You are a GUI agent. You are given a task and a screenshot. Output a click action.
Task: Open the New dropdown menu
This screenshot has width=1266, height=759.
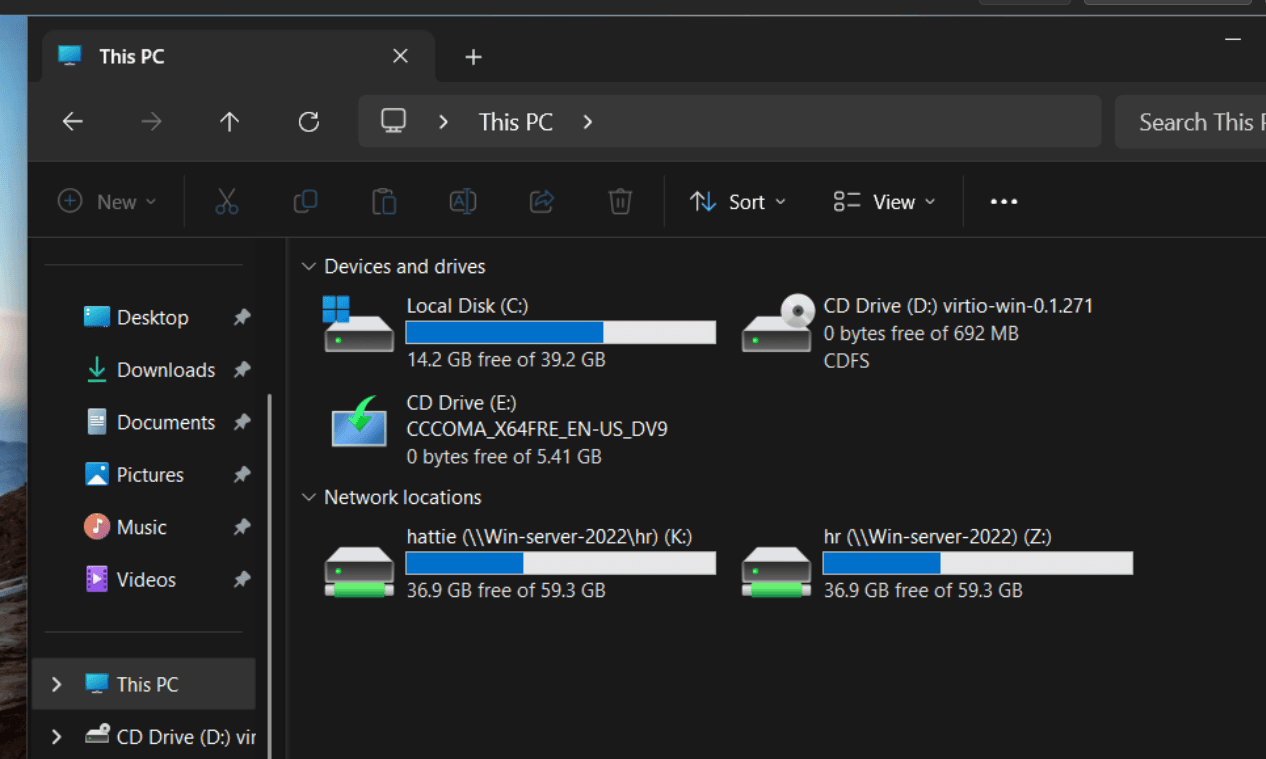107,202
